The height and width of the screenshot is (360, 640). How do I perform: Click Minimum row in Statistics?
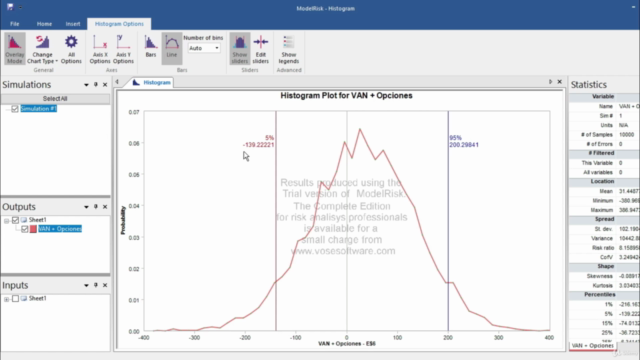click(604, 201)
